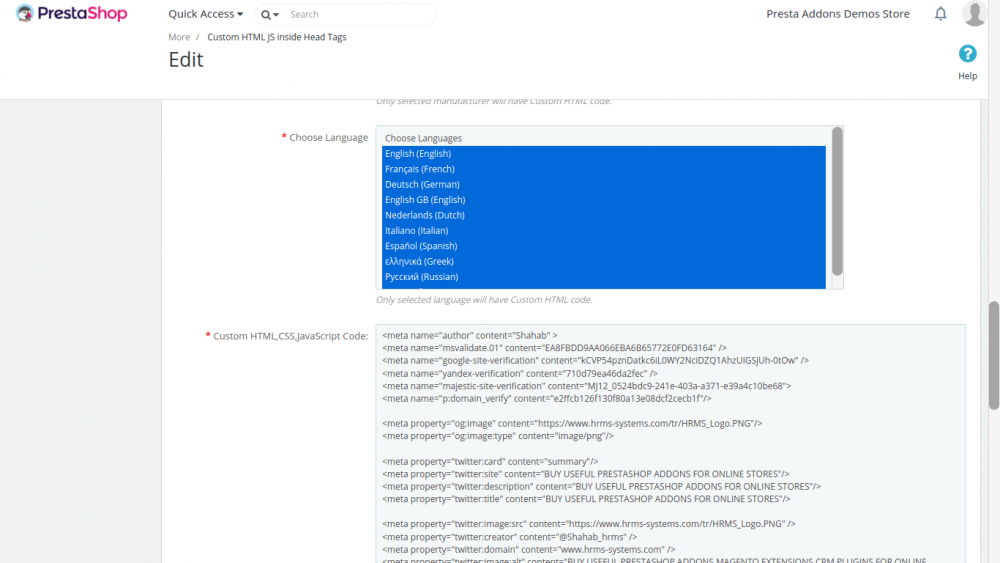Viewport: 1000px width, 563px height.
Task: Click inside the Custom HTML code textarea
Action: 670,444
